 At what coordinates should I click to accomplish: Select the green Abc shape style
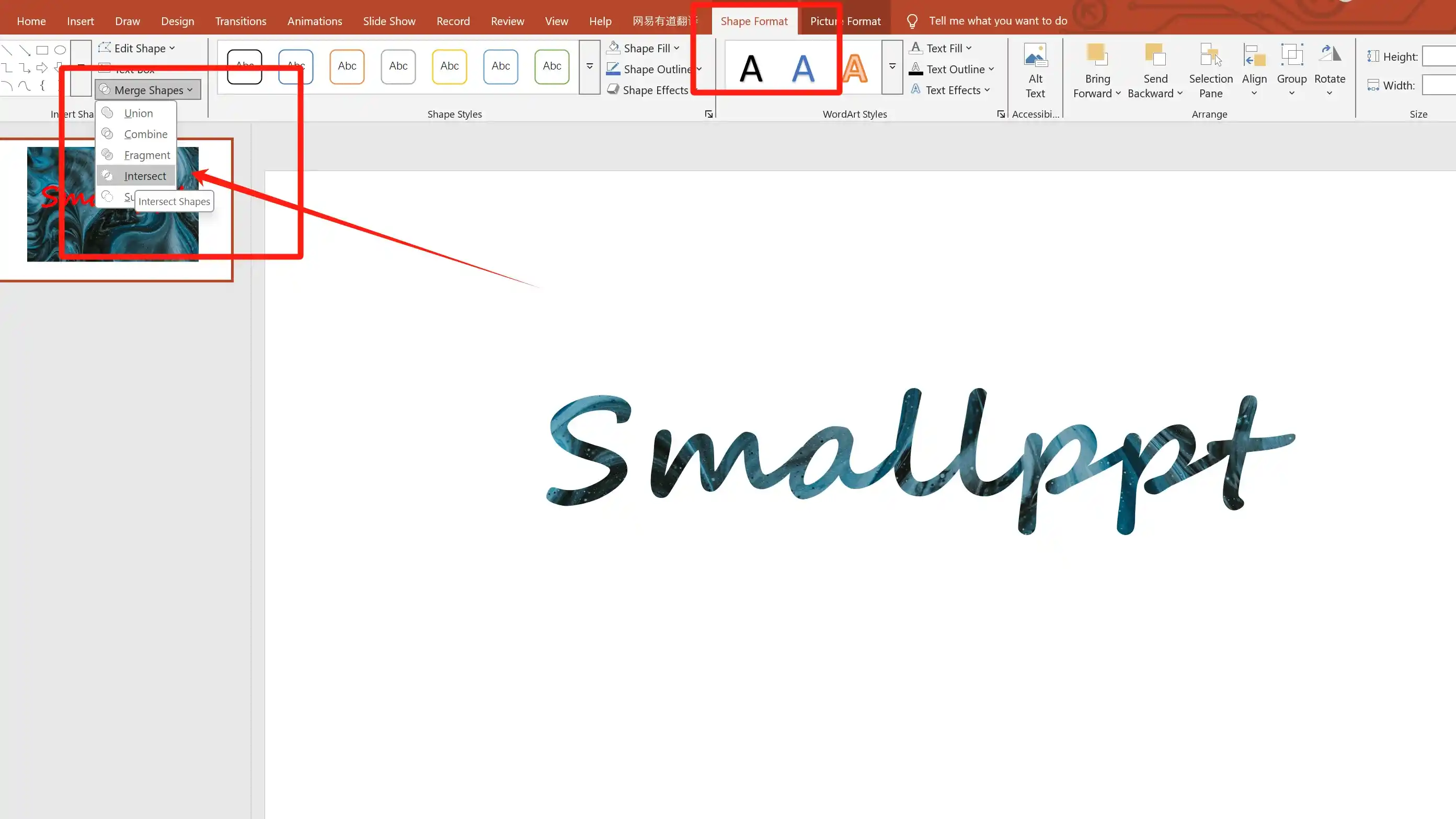point(551,66)
